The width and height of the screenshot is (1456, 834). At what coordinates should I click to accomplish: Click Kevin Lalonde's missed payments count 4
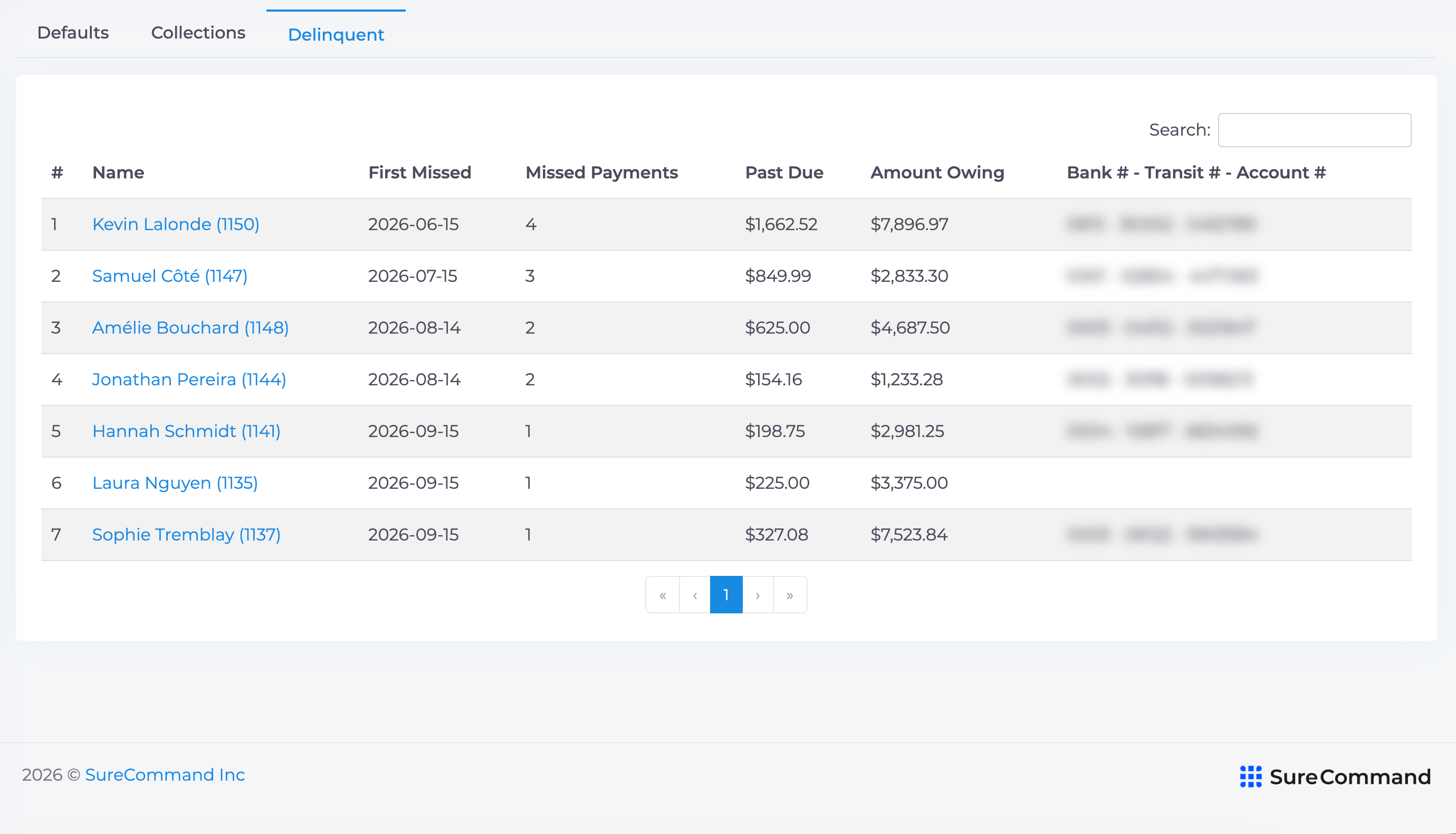click(x=531, y=224)
